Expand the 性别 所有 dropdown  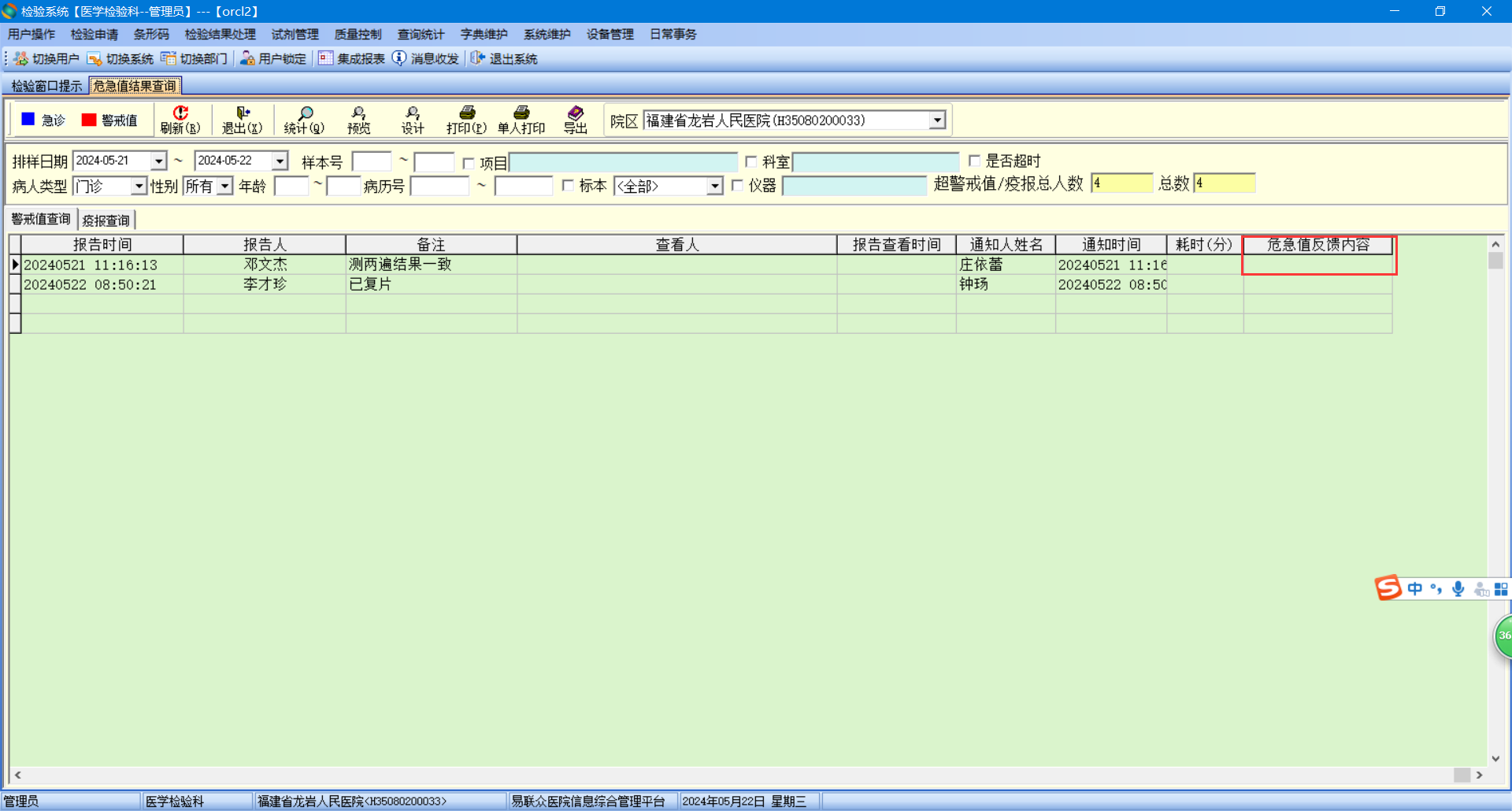[x=225, y=186]
